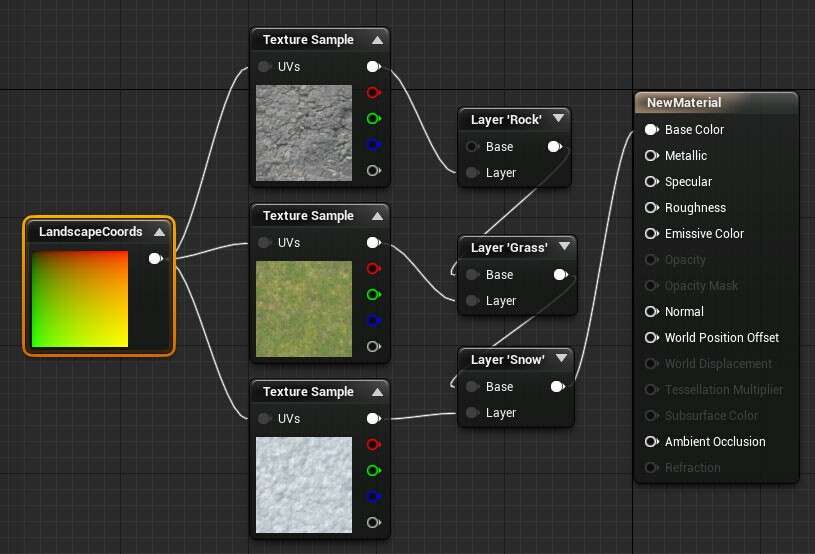
Task: Expand the Layer 'Grass' node arrow
Action: [563, 246]
